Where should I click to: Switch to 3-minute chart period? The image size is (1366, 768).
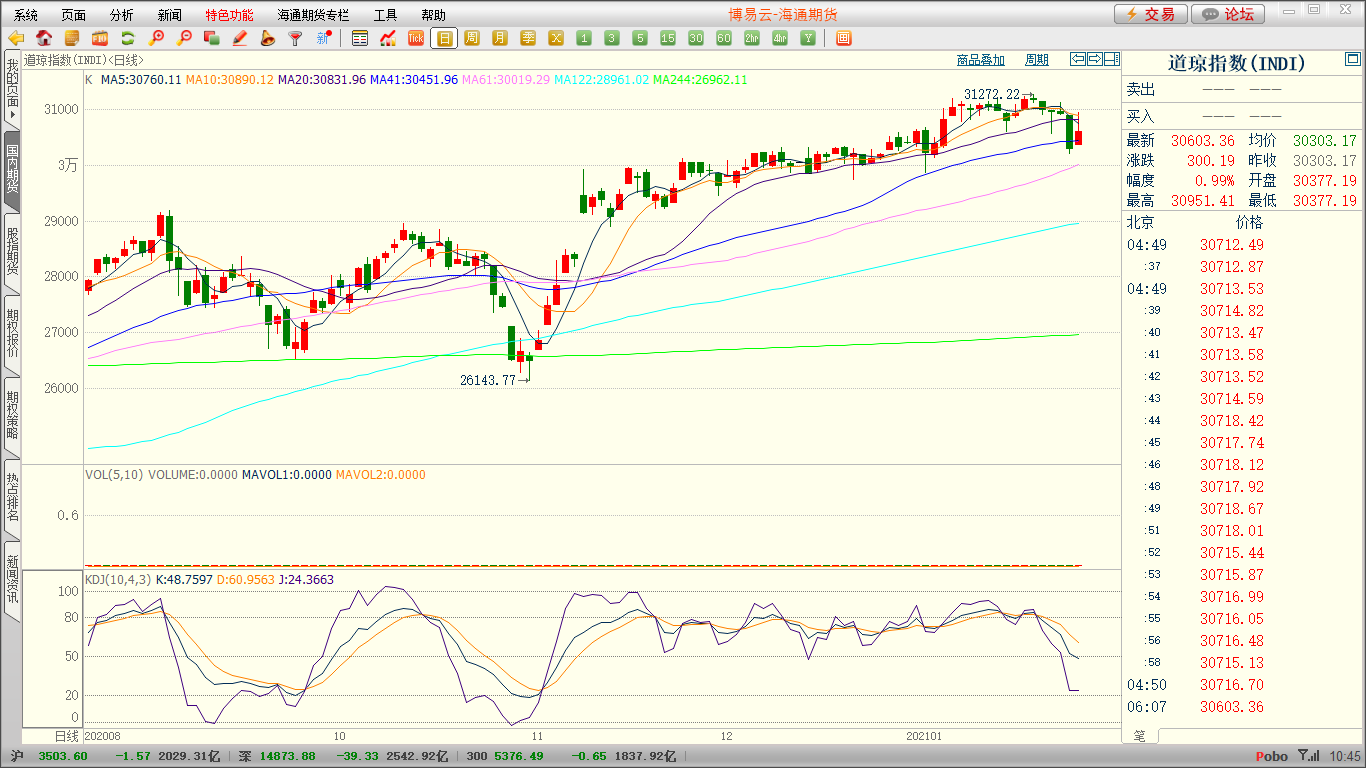click(x=612, y=38)
